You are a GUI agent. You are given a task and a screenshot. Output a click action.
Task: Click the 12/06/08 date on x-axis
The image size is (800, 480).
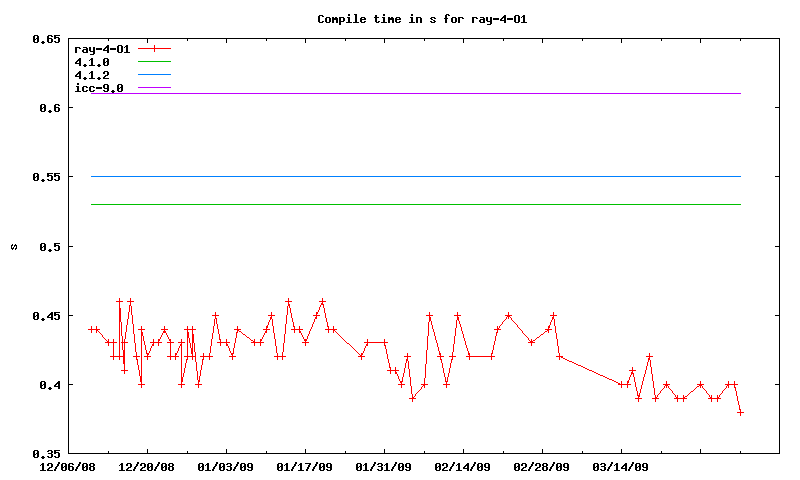(68, 467)
